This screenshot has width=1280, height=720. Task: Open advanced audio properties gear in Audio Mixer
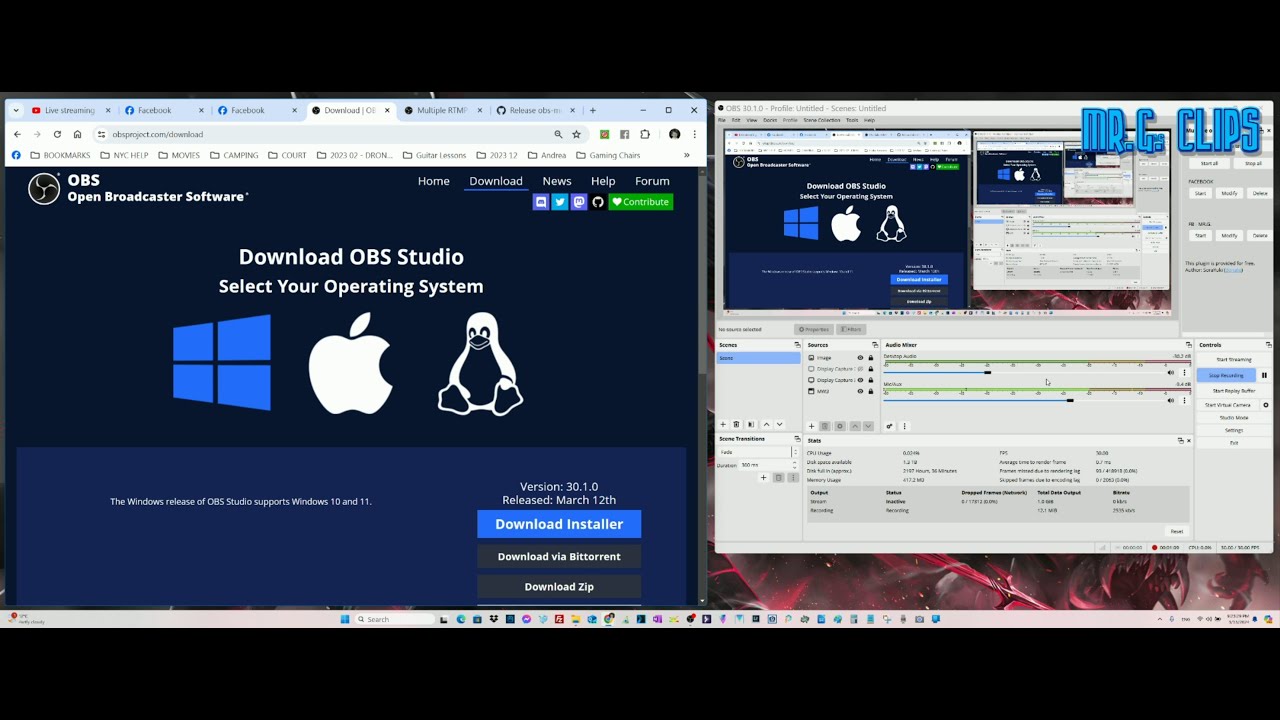tap(889, 426)
